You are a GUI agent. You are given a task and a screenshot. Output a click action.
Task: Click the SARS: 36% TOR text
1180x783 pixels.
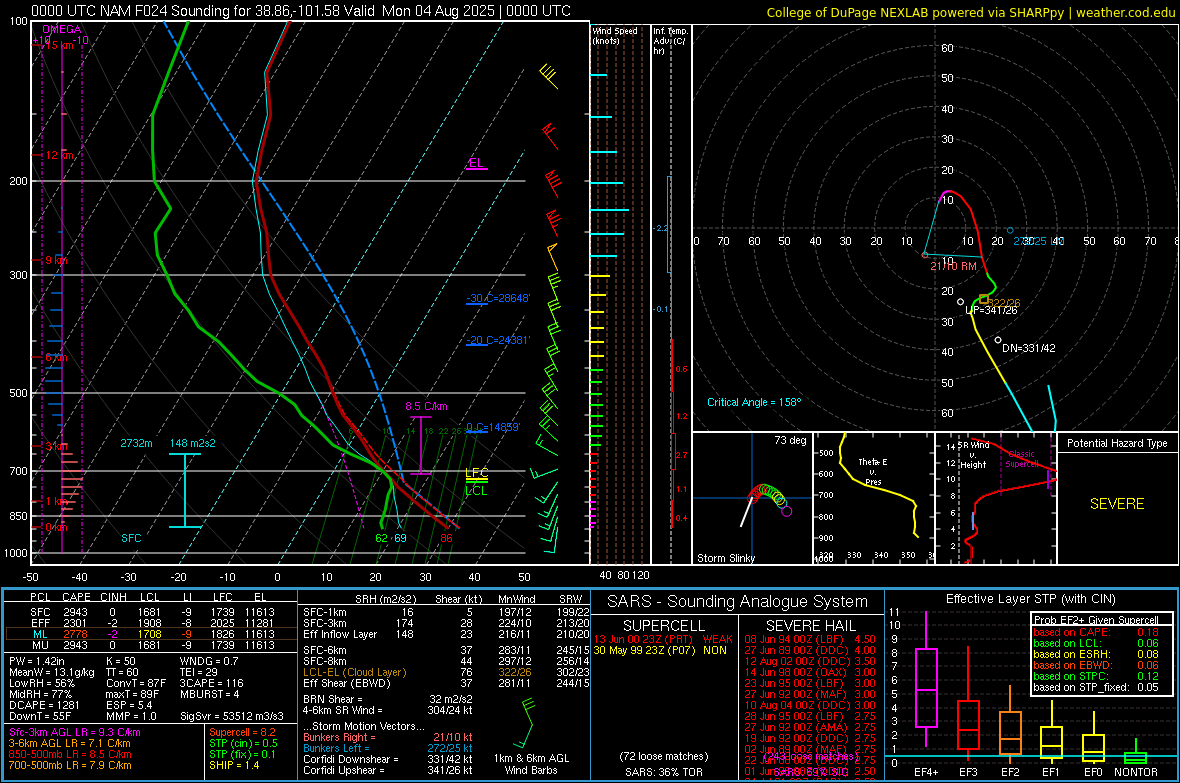663,772
